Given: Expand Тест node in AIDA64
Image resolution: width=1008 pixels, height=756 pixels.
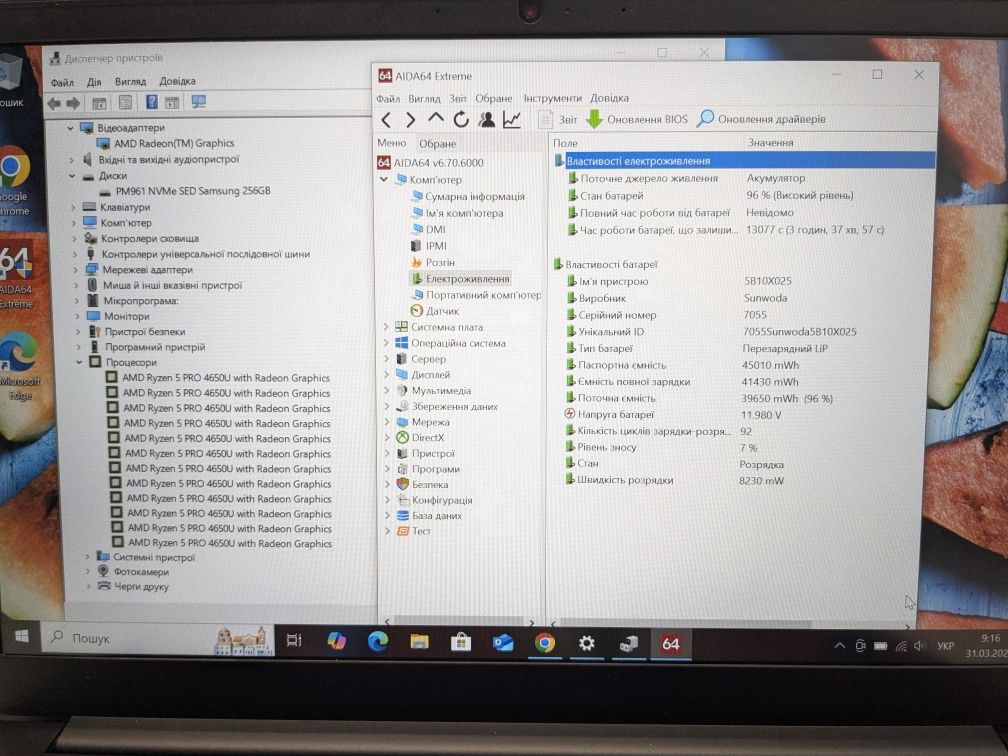Looking at the screenshot, I should [x=388, y=531].
